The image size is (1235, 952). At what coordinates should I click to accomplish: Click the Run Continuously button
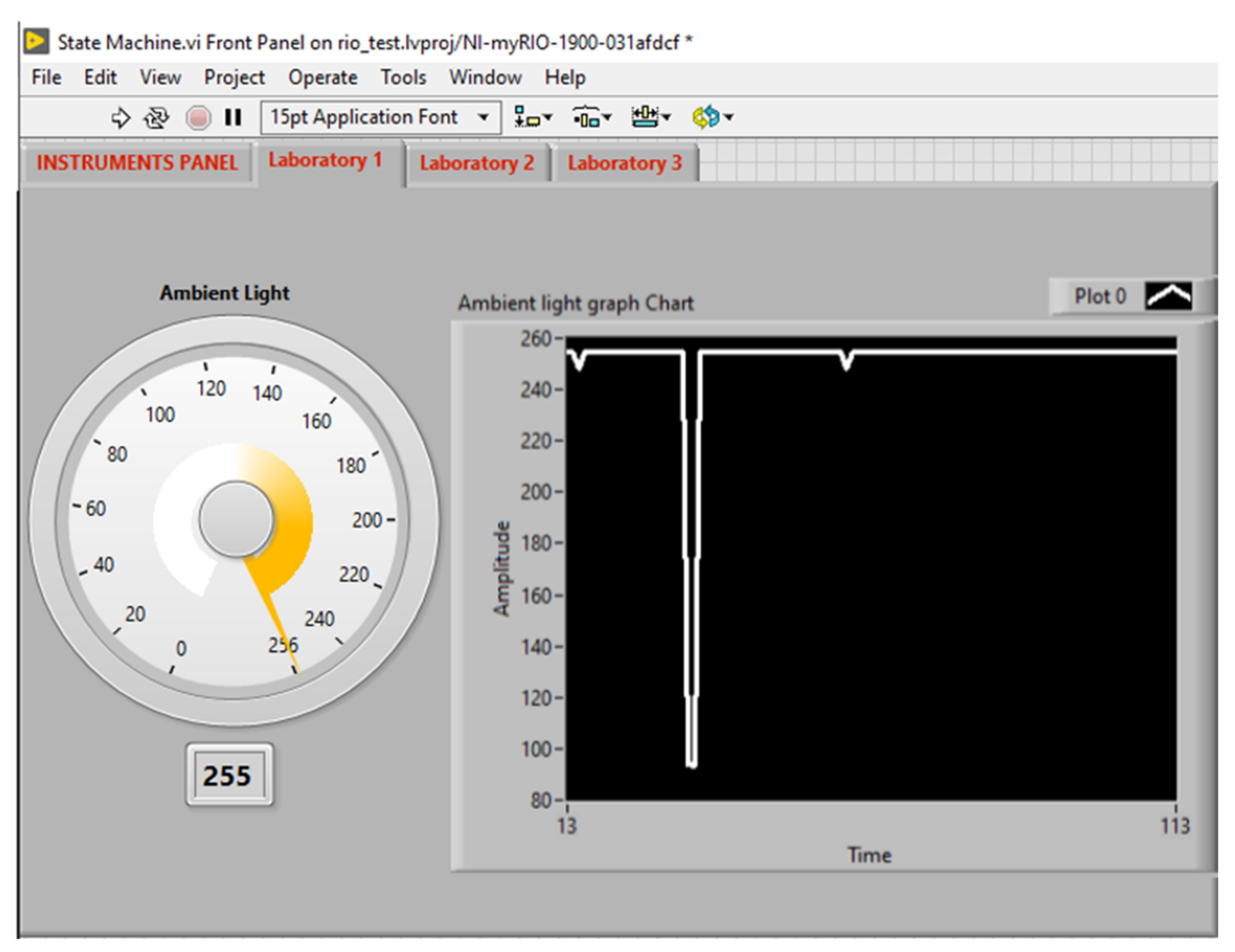point(156,118)
